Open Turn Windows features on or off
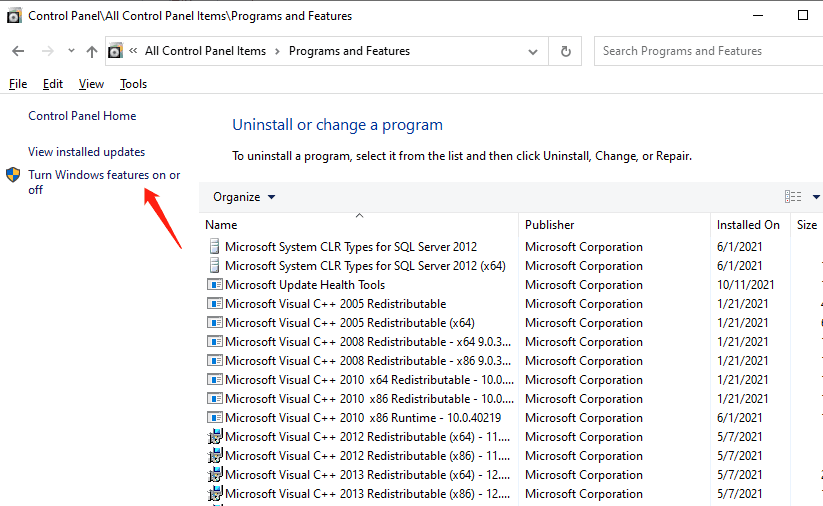 104,182
